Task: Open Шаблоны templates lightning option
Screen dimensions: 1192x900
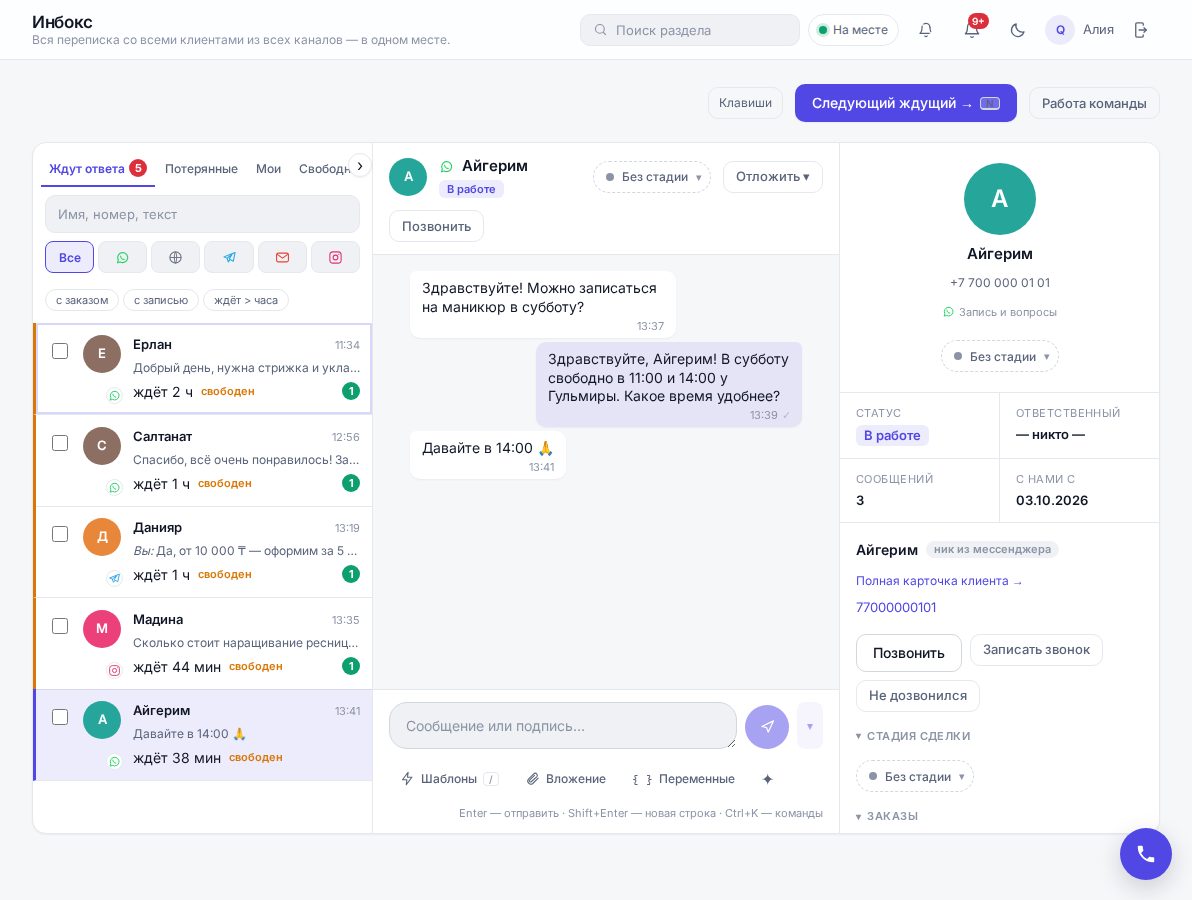Action: pyautogui.click(x=449, y=779)
